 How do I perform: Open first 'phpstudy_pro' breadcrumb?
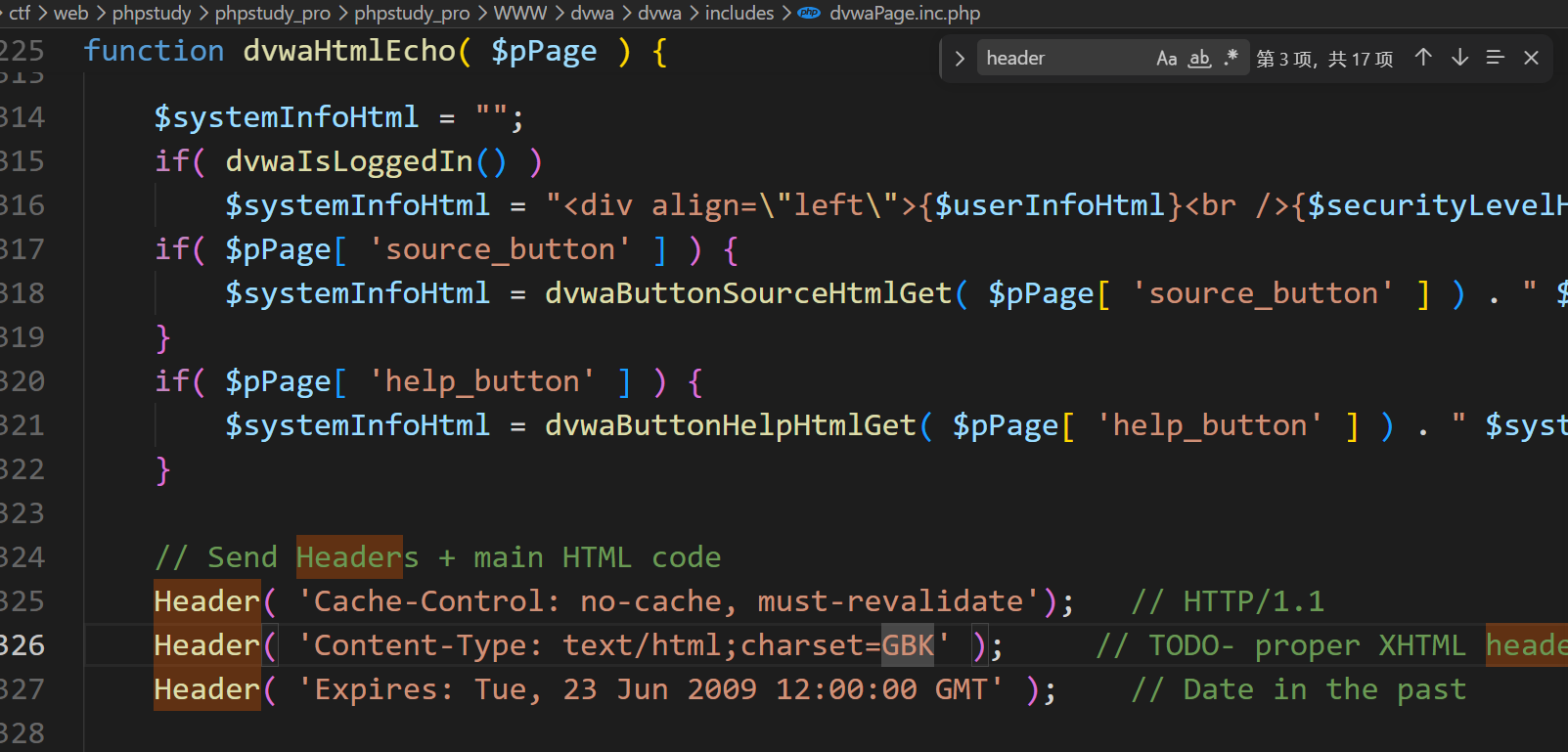(x=273, y=14)
